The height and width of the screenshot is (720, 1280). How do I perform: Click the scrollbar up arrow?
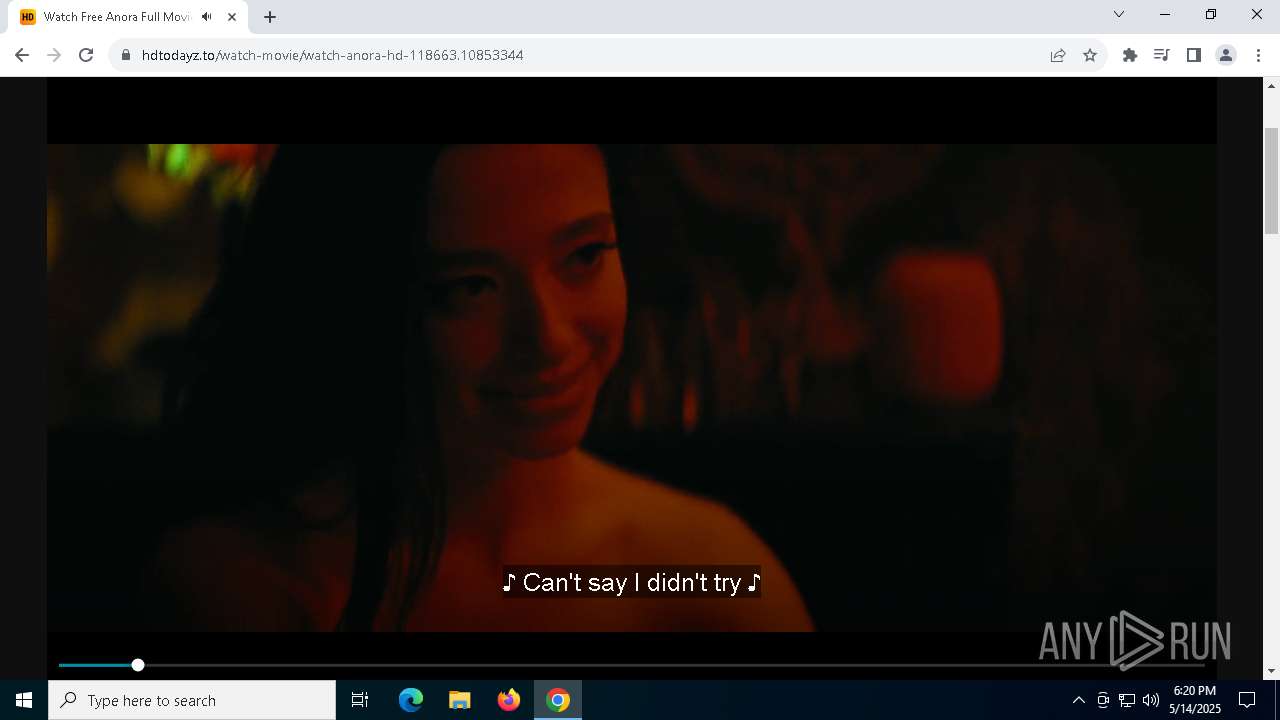coord(1272,86)
